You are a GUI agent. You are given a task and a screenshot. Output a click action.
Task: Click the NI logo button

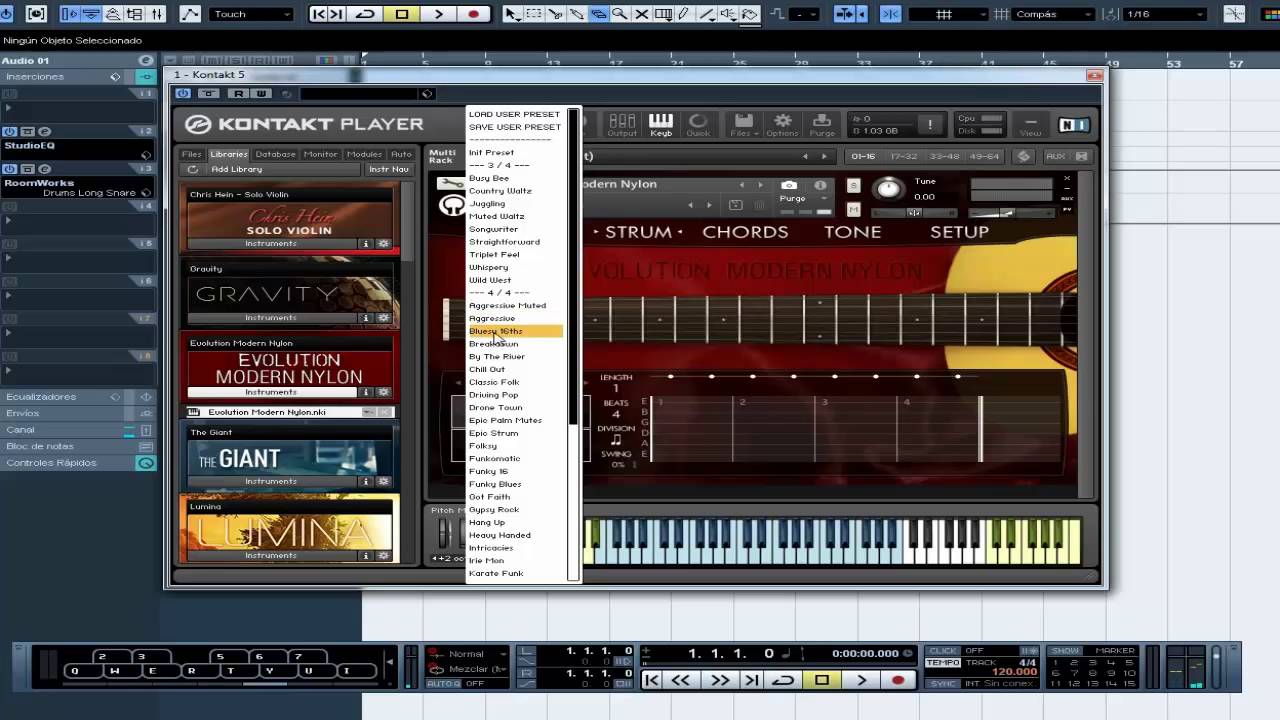pyautogui.click(x=1073, y=125)
